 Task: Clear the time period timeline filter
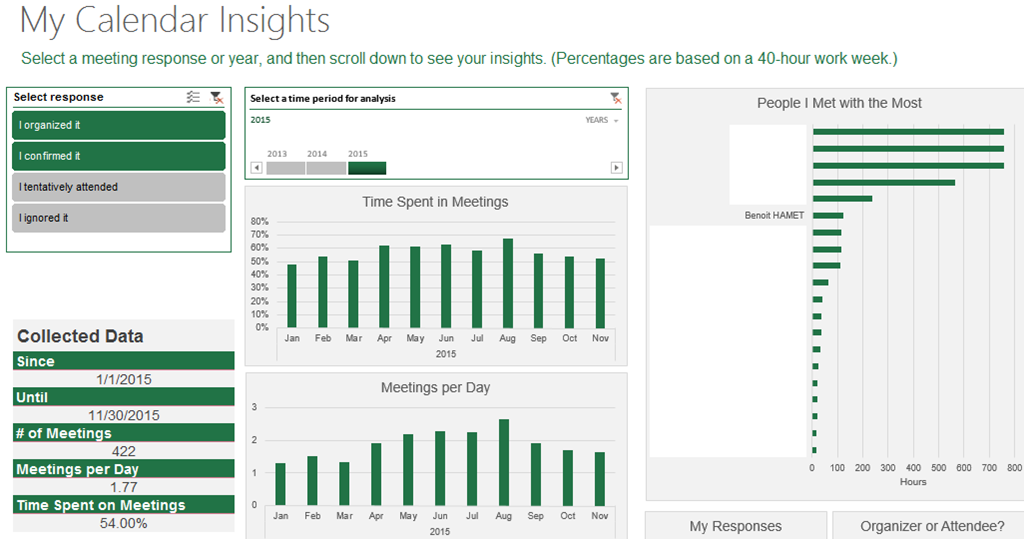click(x=616, y=98)
